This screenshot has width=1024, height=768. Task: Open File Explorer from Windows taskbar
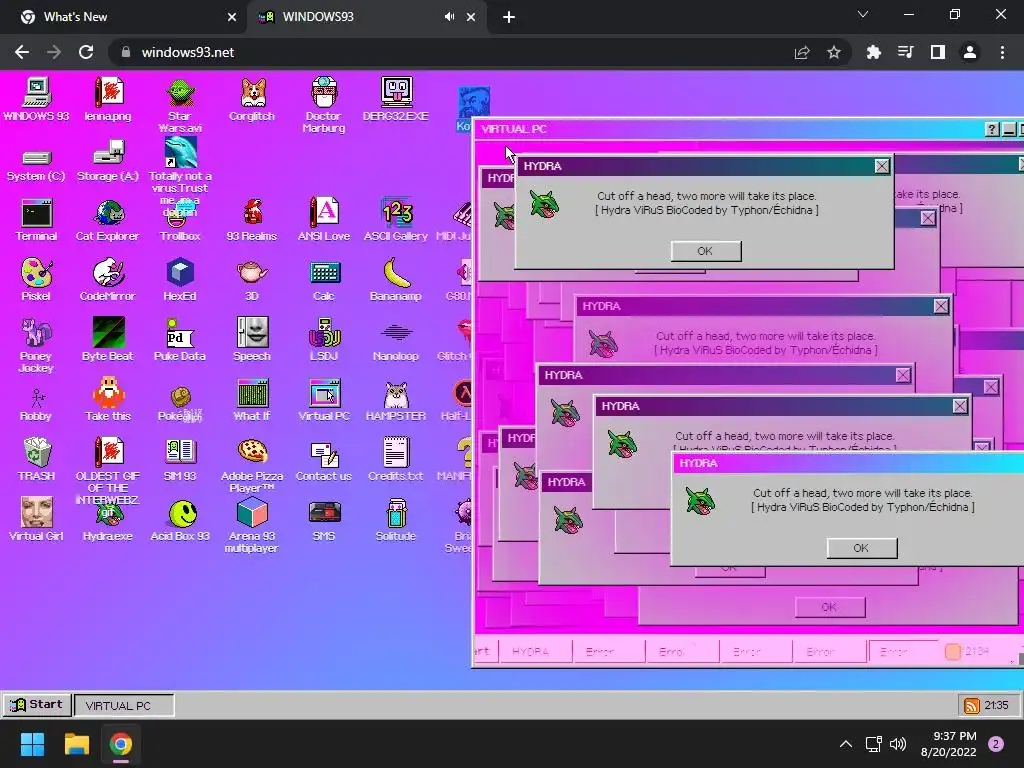tap(76, 744)
